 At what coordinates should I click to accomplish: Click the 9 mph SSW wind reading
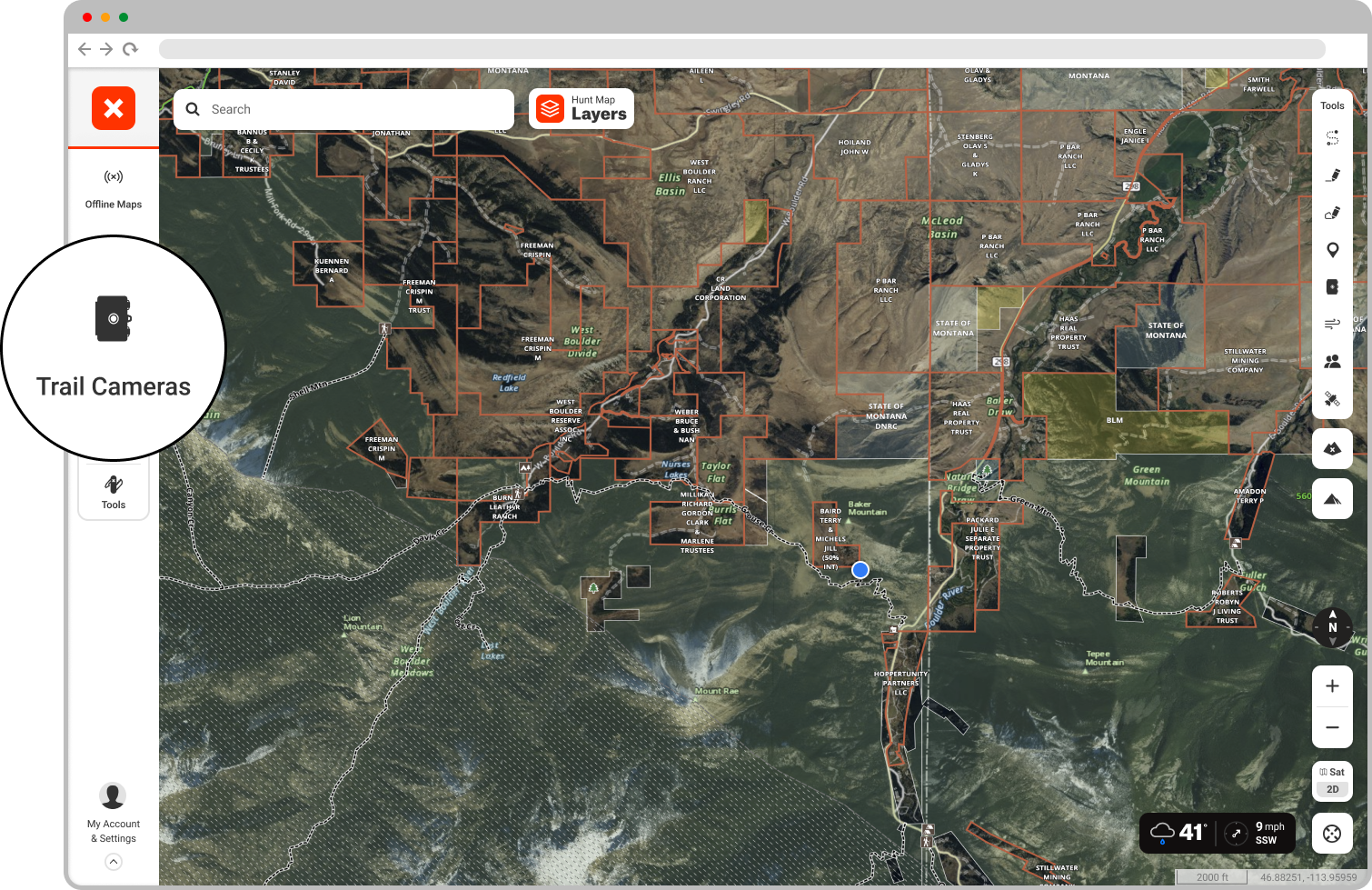pos(1269,833)
